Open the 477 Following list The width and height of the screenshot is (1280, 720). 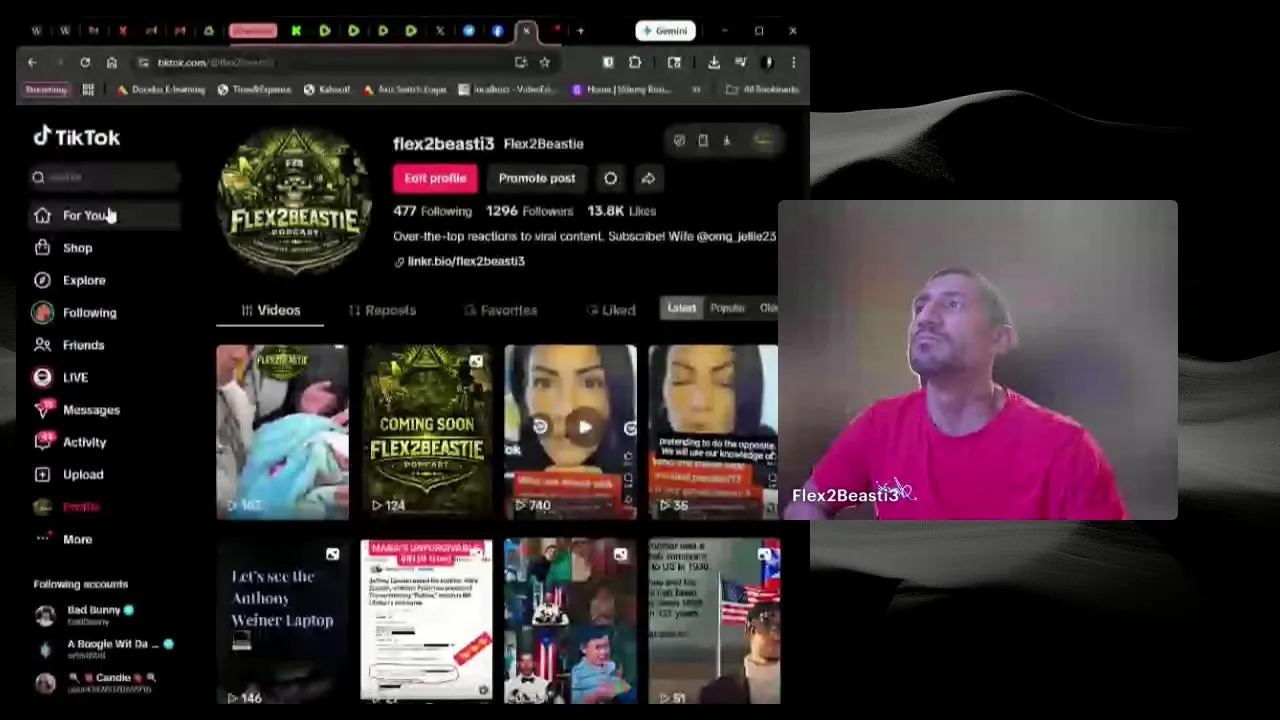click(x=432, y=211)
